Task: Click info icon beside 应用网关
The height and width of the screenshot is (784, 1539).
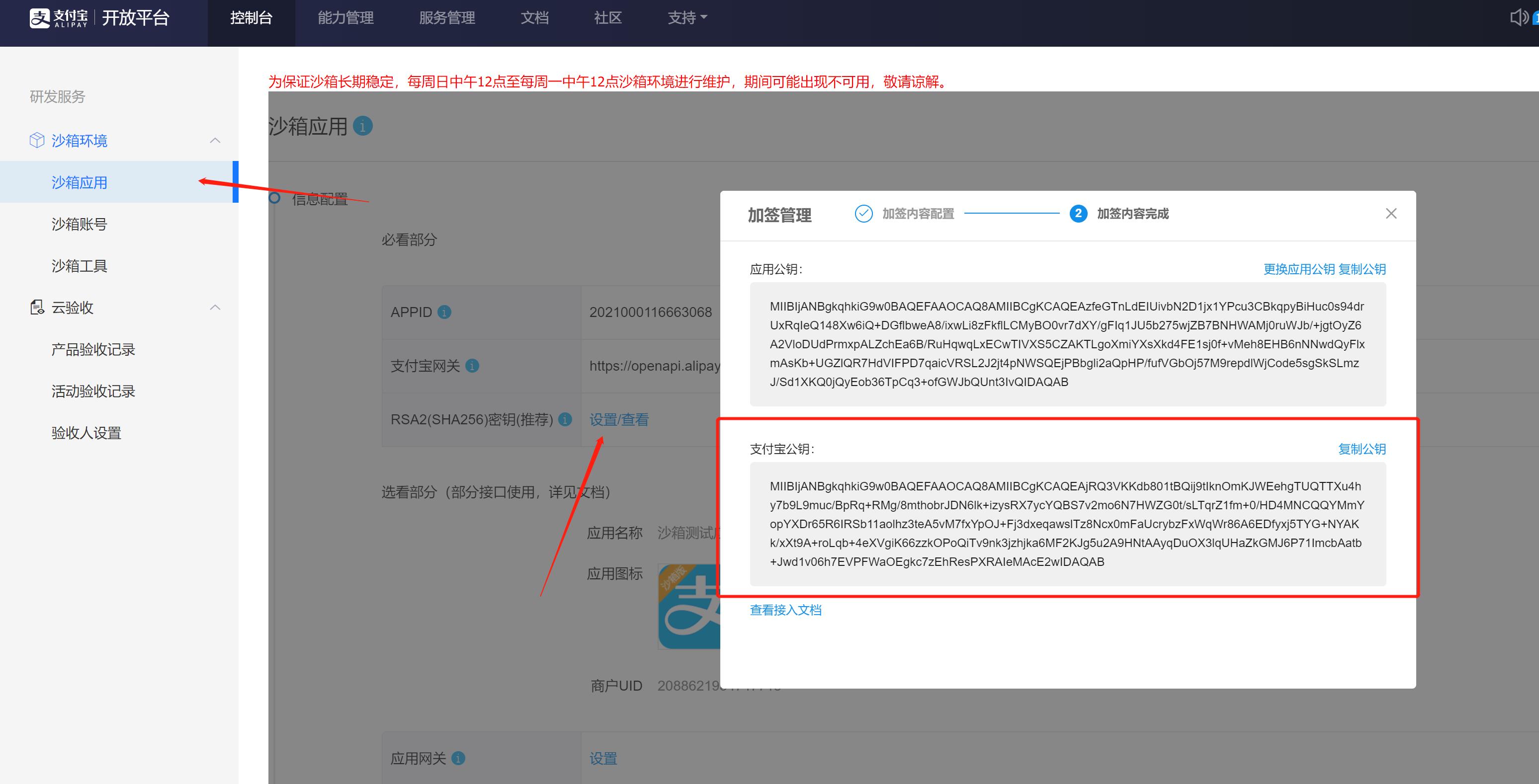Action: click(x=458, y=758)
